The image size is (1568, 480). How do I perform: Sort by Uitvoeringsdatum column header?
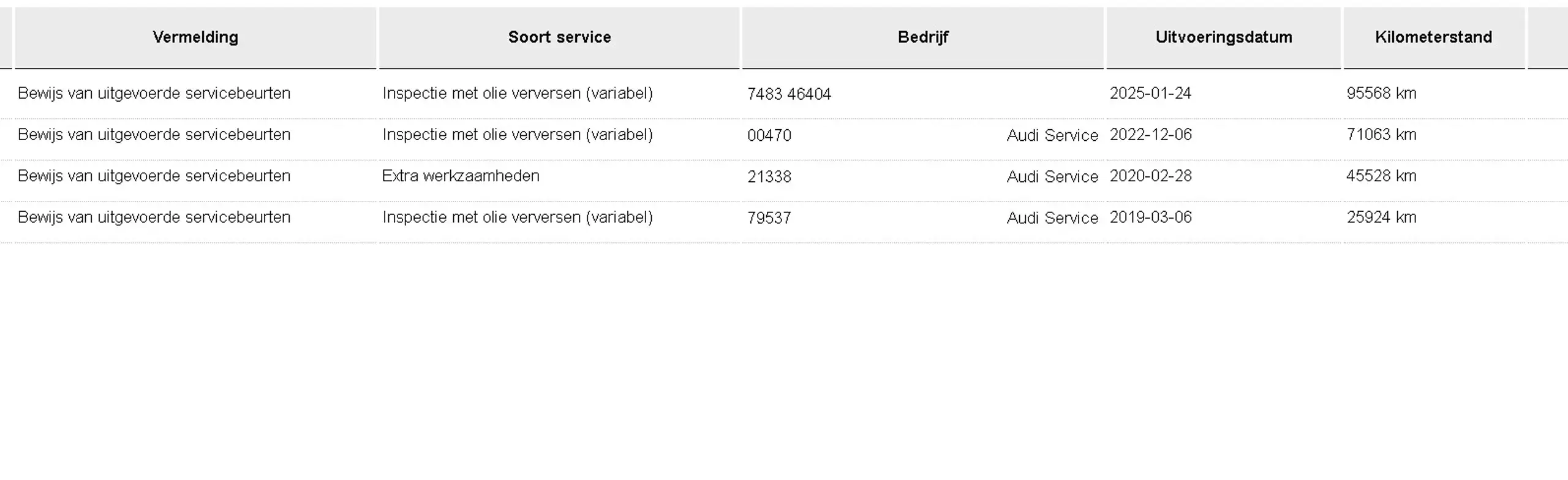1224,37
